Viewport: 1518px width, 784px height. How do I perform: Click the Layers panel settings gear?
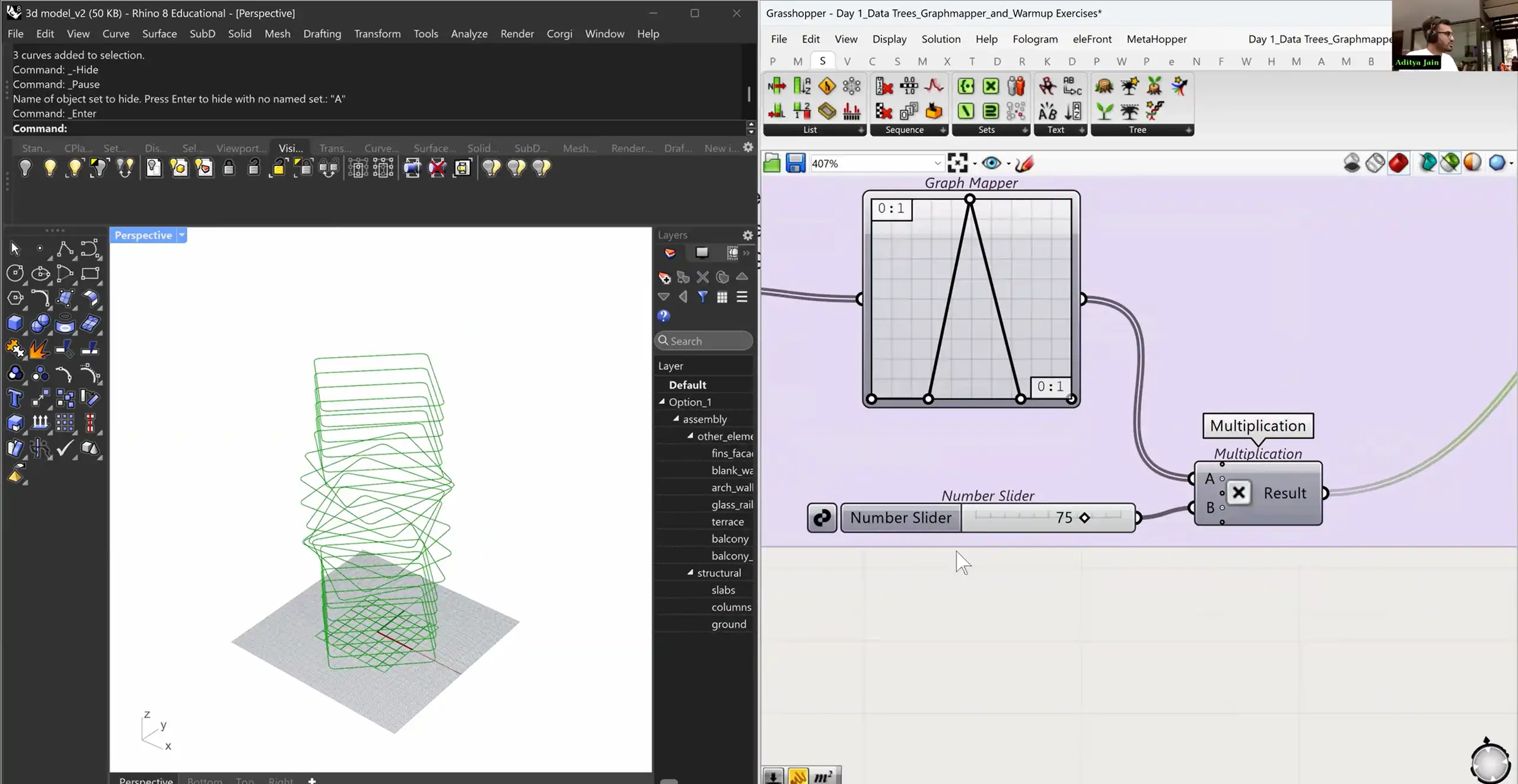pyautogui.click(x=747, y=235)
